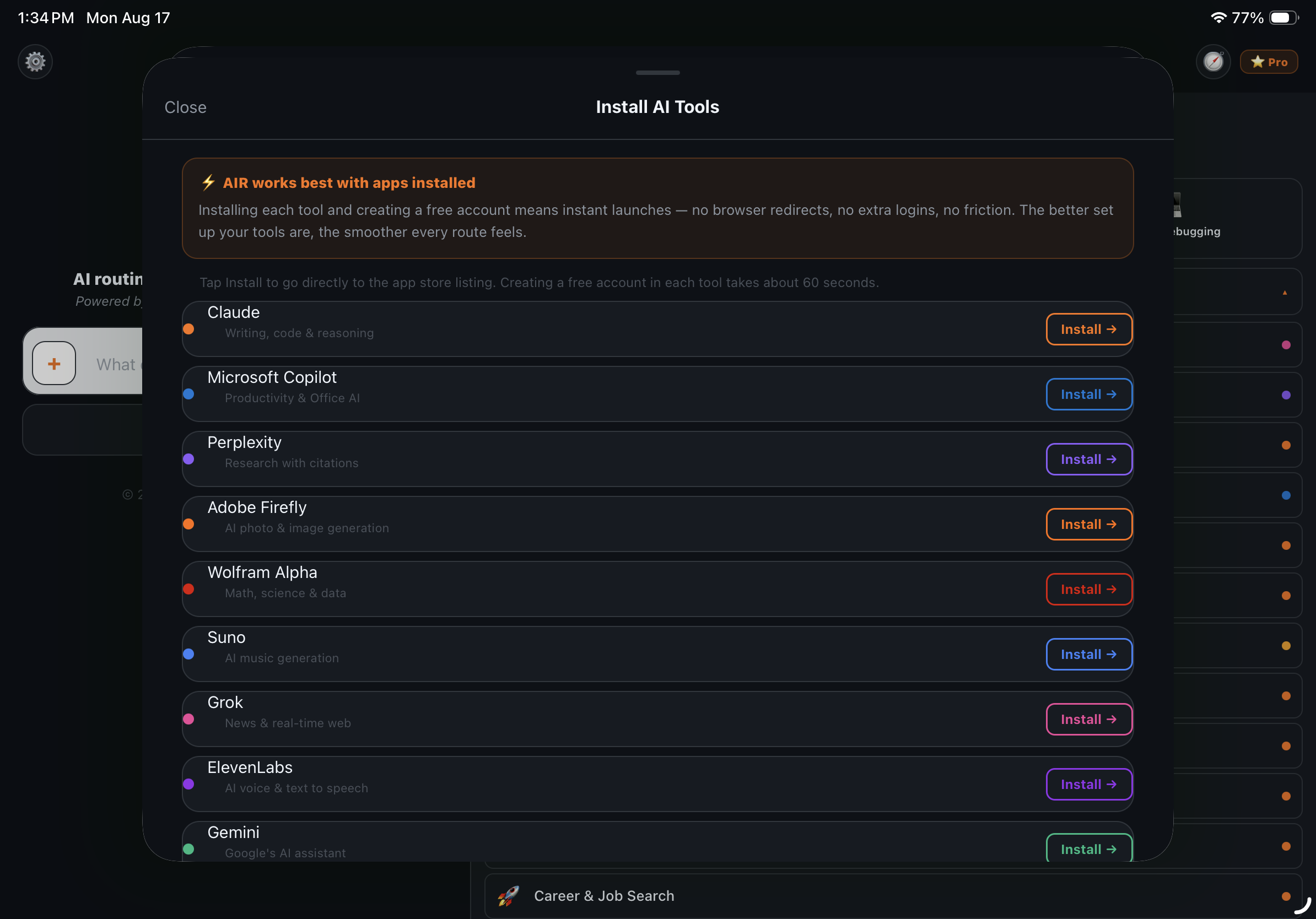This screenshot has width=1316, height=919.
Task: Install the Suno app
Action: (1088, 655)
